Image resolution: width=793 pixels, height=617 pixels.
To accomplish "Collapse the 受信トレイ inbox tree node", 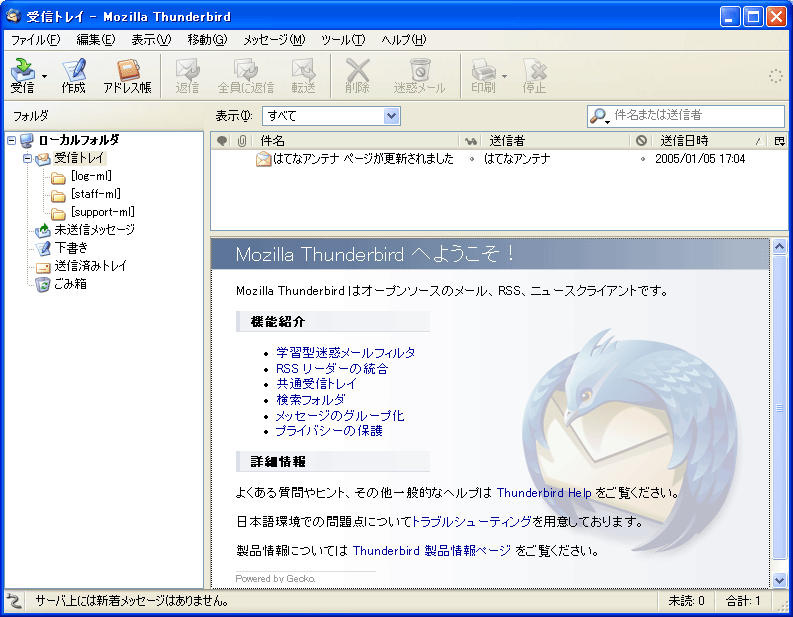I will pyautogui.click(x=28, y=158).
